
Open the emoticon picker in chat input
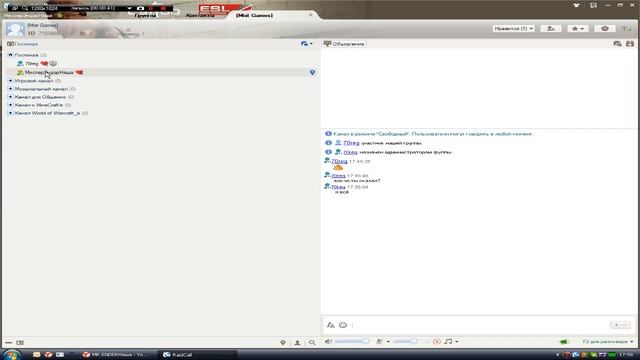(343, 325)
